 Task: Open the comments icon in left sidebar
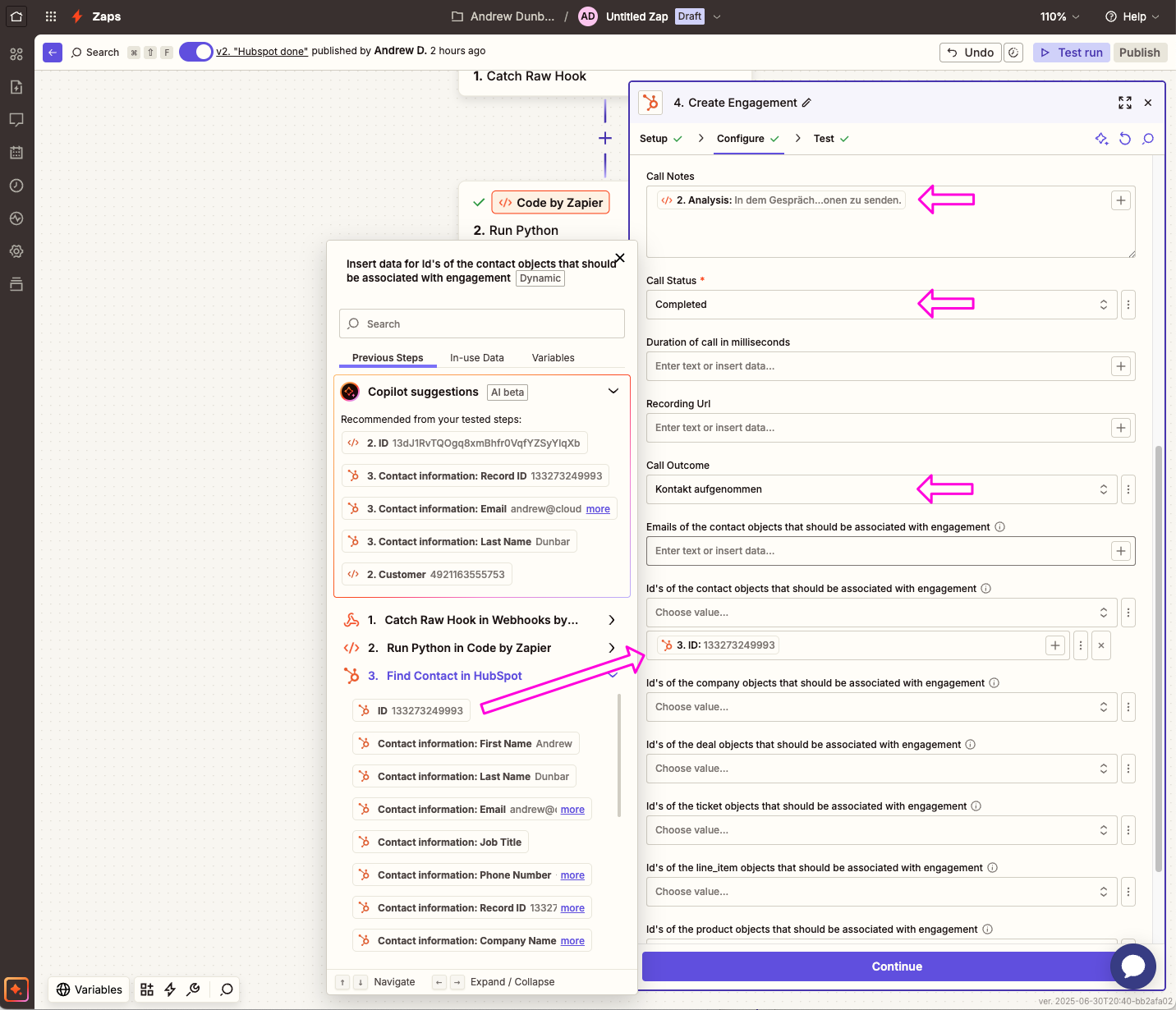point(16,120)
